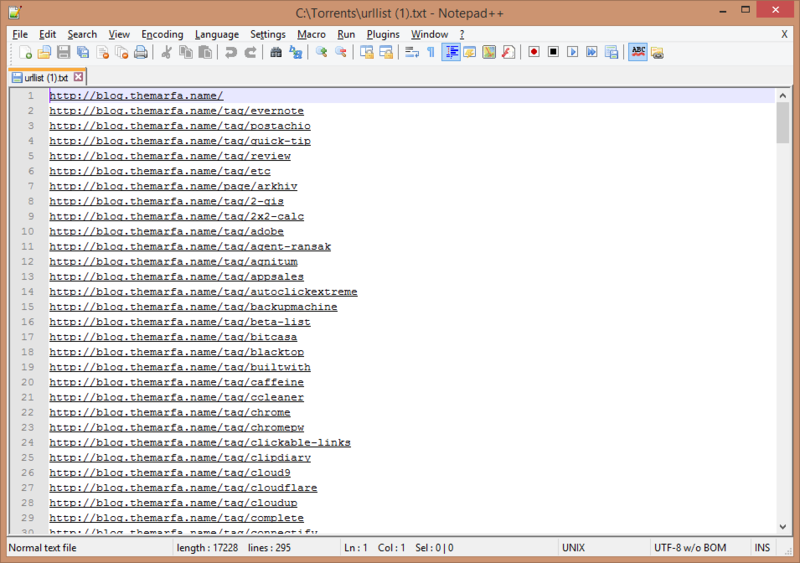Click the tag/evernote URL on line 2
The width and height of the screenshot is (800, 563).
tap(177, 111)
